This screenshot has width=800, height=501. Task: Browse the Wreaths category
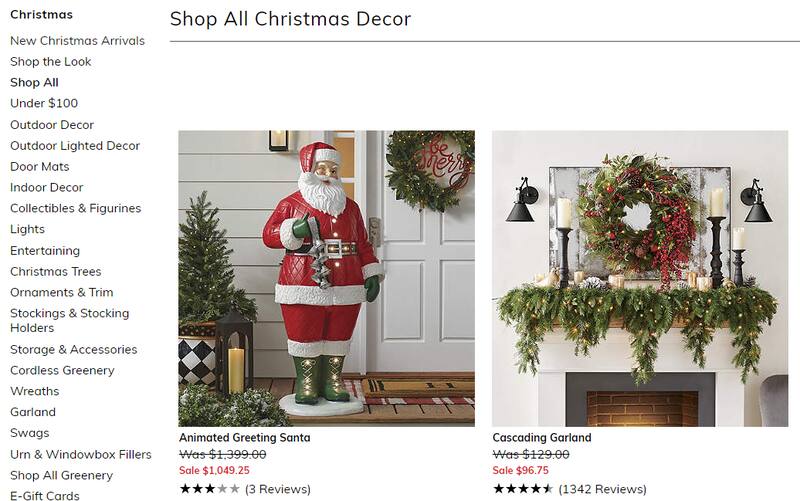pos(35,391)
